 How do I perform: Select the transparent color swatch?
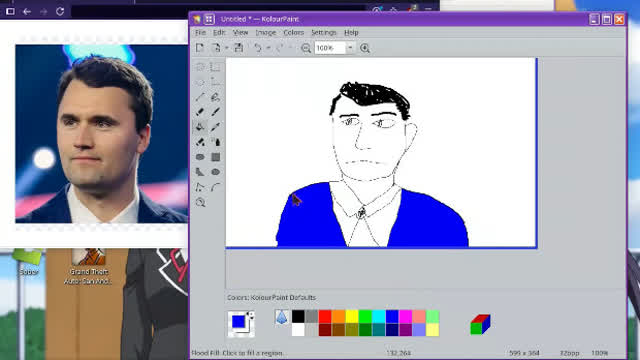282,317
